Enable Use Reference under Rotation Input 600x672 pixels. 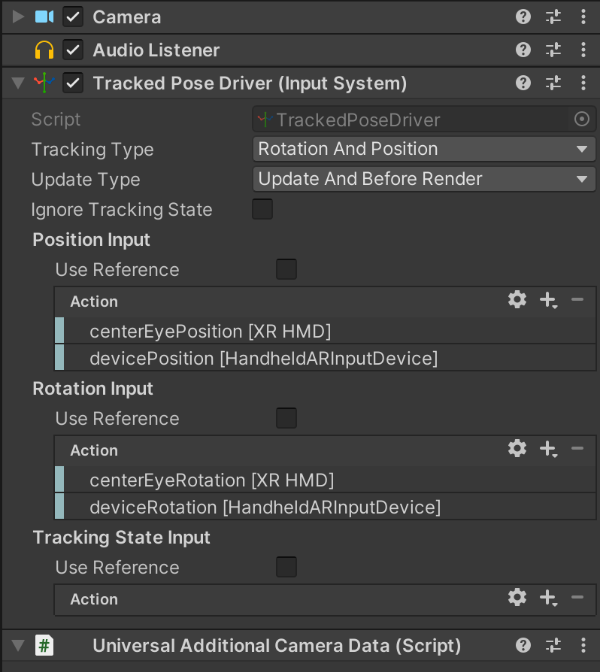pyautogui.click(x=286, y=418)
